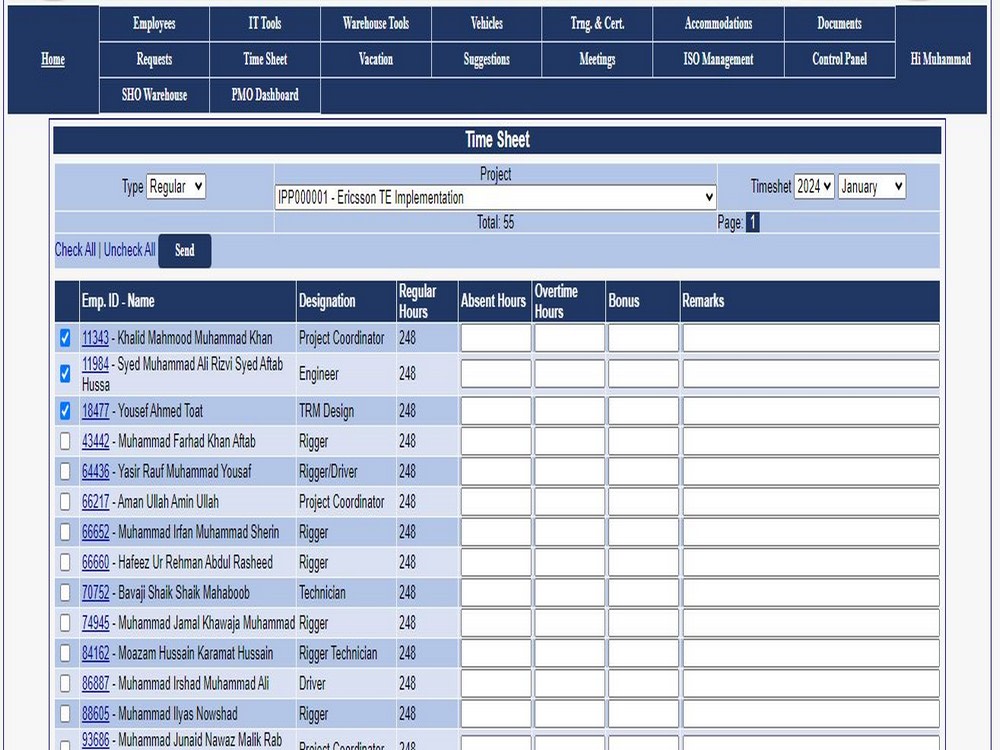Submit with the Send button
The width and height of the screenshot is (1000, 750).
(x=185, y=251)
